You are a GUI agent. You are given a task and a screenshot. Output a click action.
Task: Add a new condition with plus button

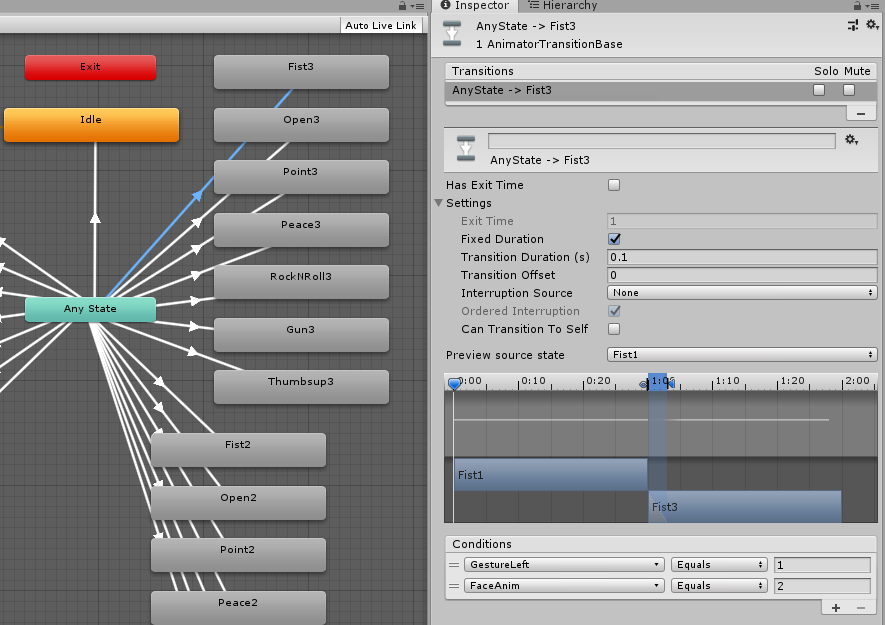[836, 607]
